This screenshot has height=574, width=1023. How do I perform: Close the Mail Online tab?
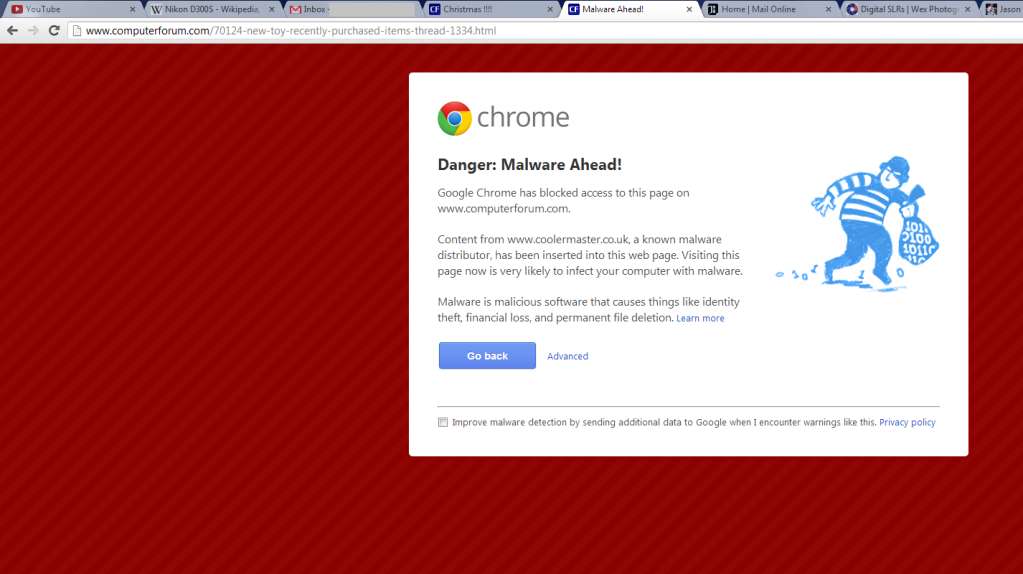pyautogui.click(x=829, y=9)
